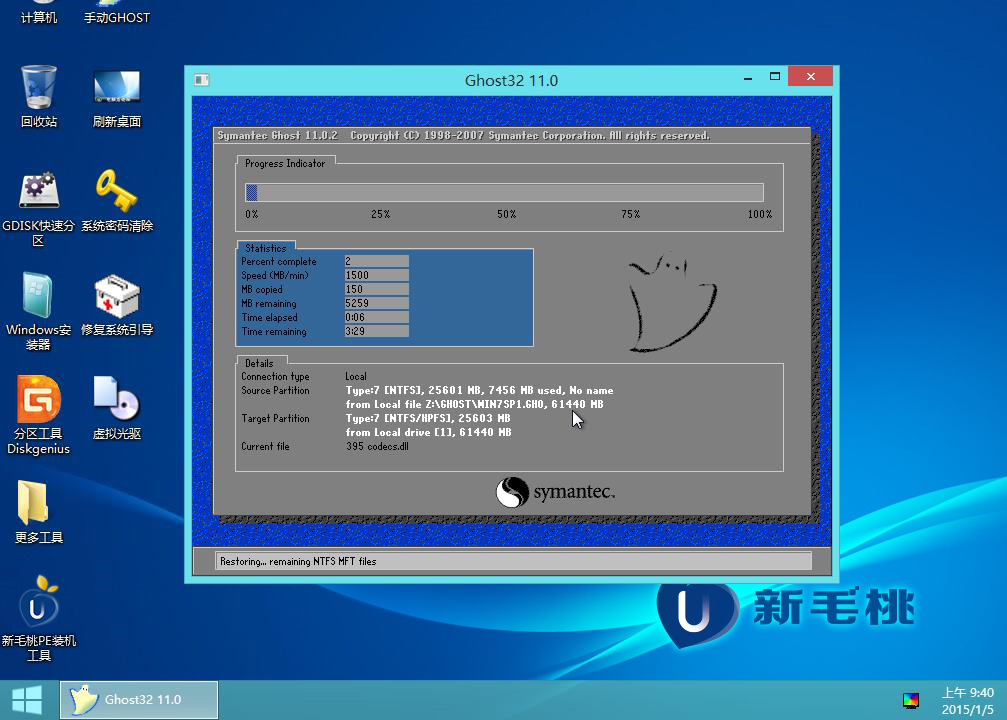
Task: Click the Percent complete value 2
Action: click(x=376, y=261)
